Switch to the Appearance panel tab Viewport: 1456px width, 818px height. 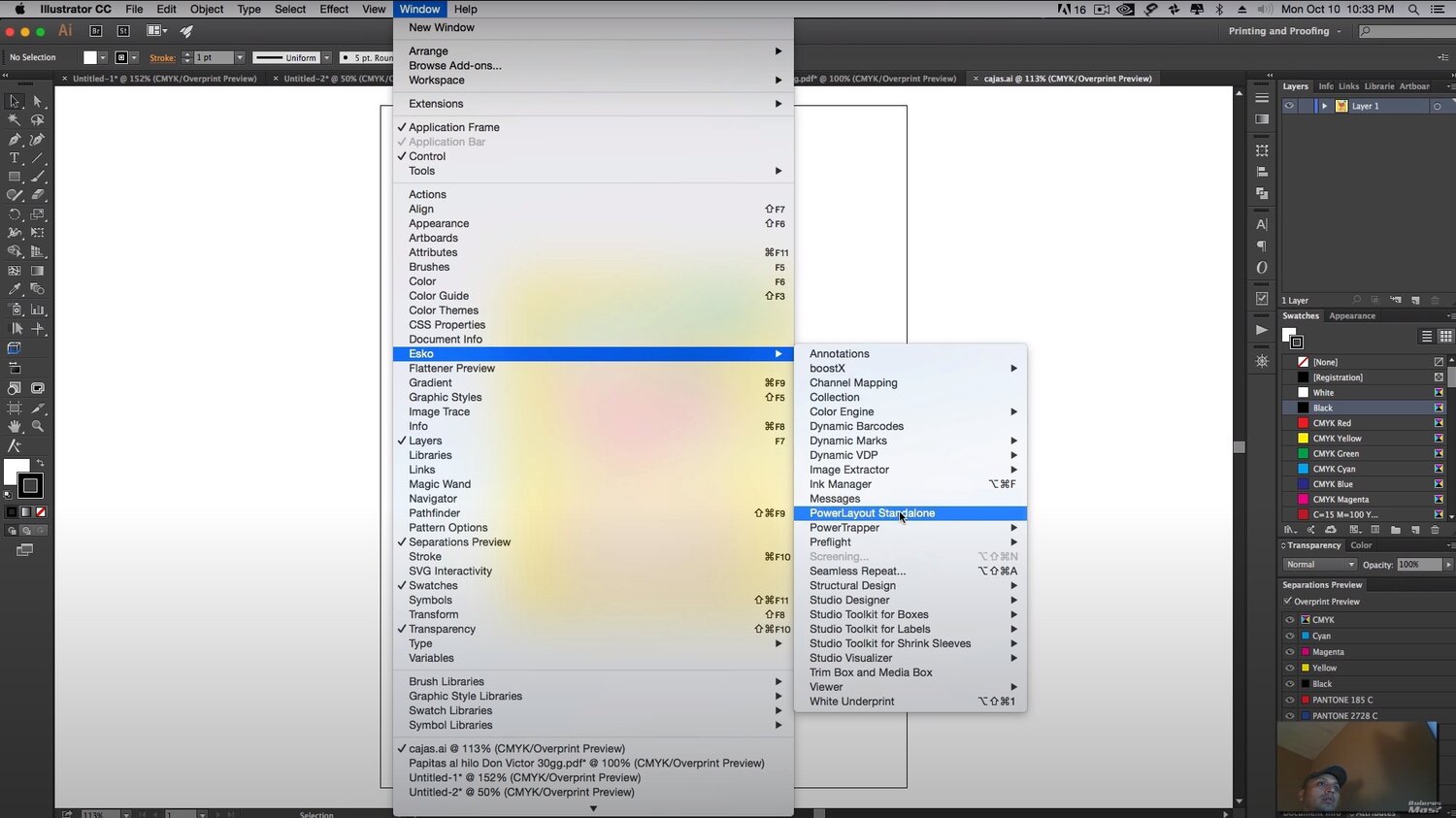point(1352,316)
